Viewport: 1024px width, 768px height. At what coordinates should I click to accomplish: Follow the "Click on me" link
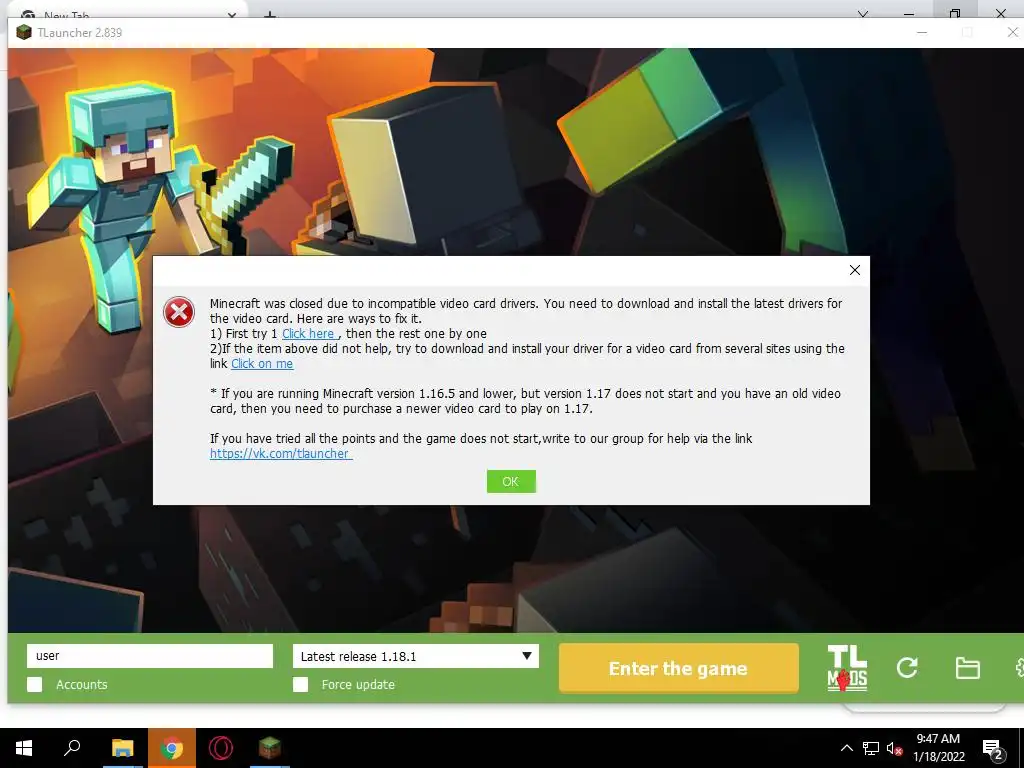point(262,364)
